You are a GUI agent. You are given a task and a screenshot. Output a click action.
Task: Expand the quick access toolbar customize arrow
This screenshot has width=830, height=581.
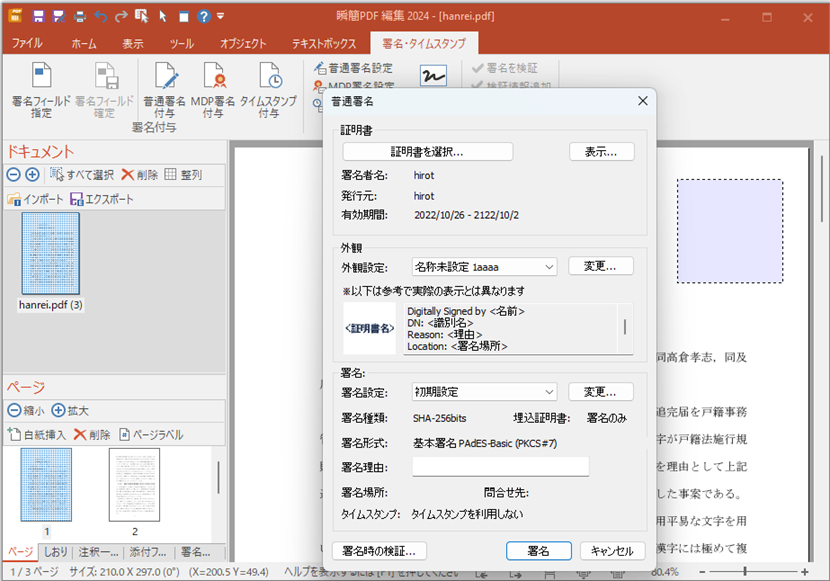(218, 15)
